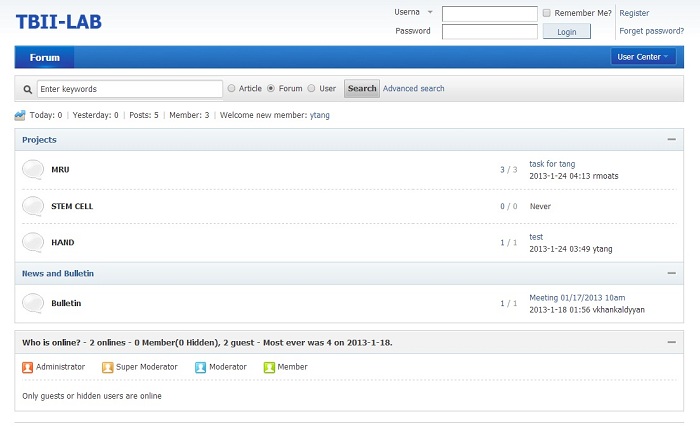Open the User Center dropdown
Image resolution: width=700 pixels, height=431 pixels.
645,57
